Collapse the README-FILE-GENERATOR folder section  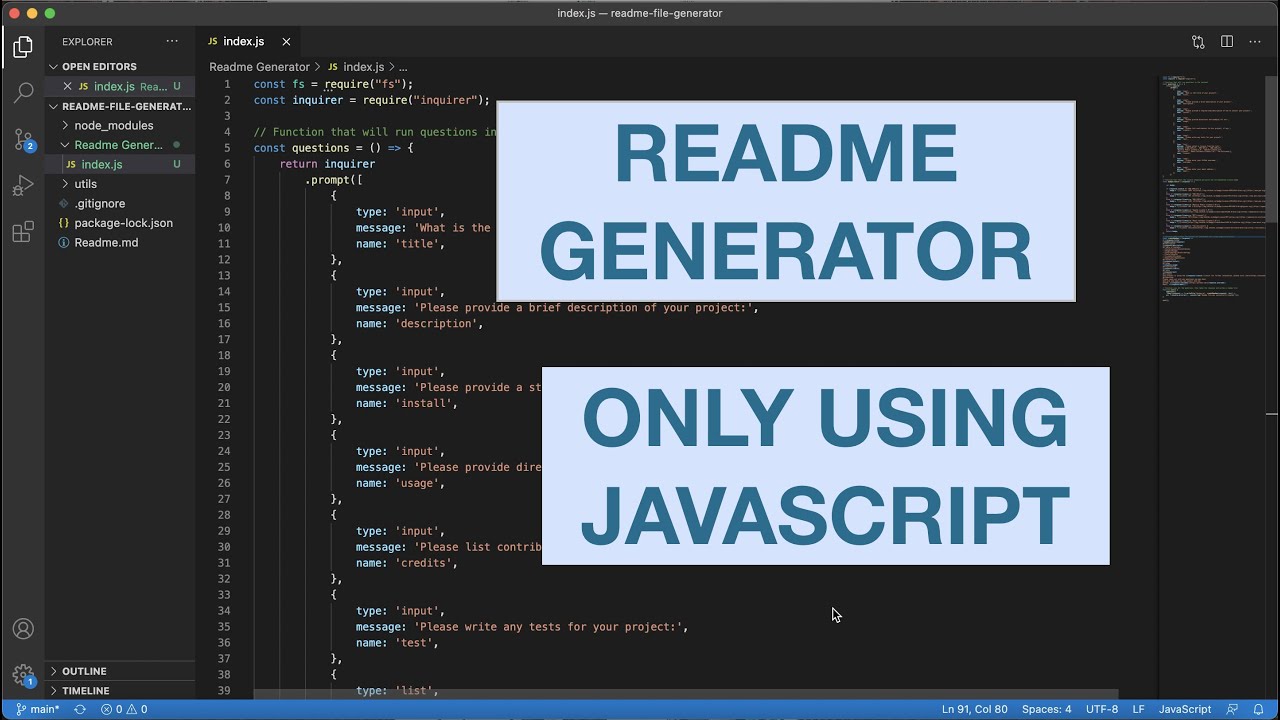point(121,106)
